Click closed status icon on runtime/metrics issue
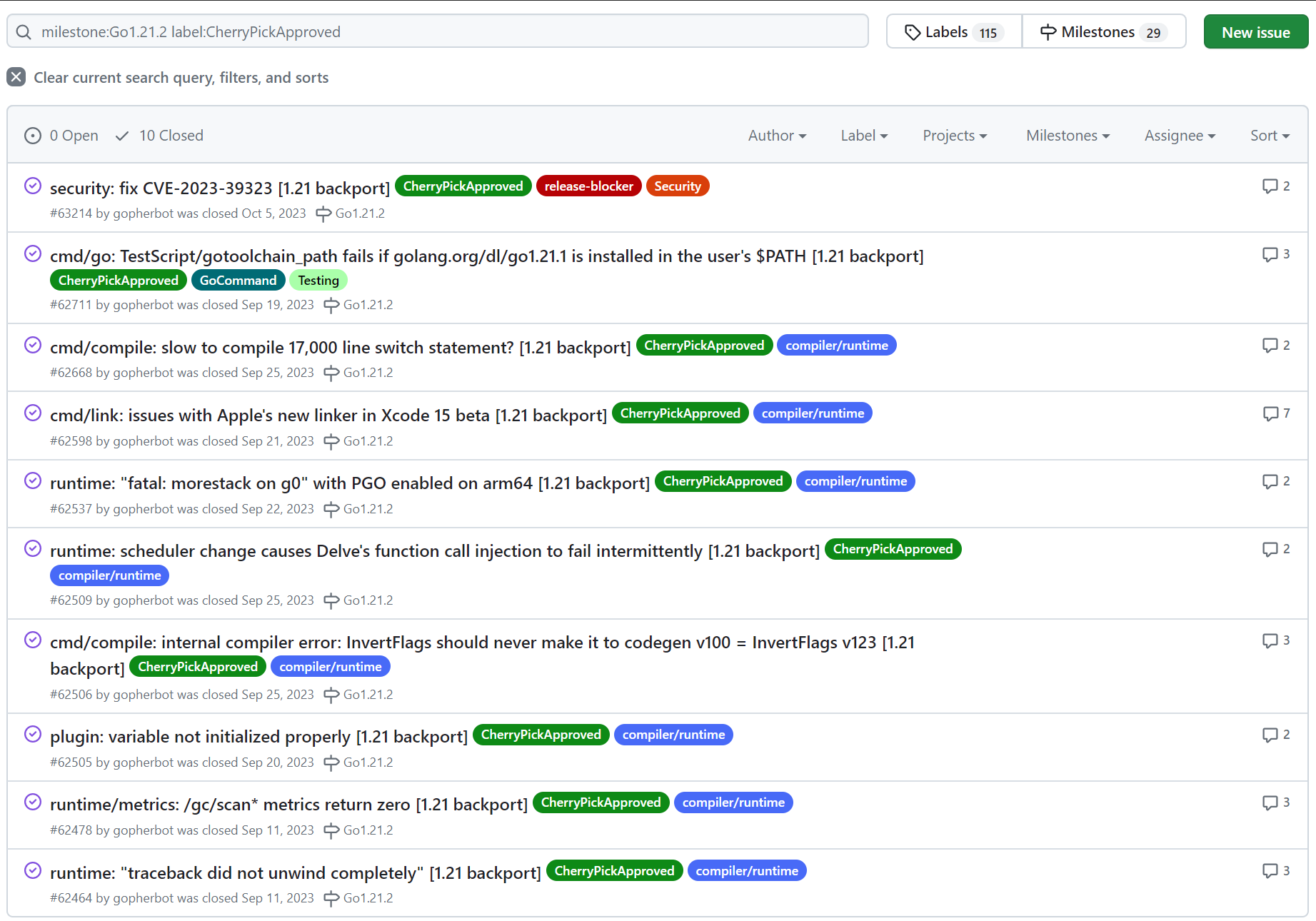1316x921 pixels. 33,802
